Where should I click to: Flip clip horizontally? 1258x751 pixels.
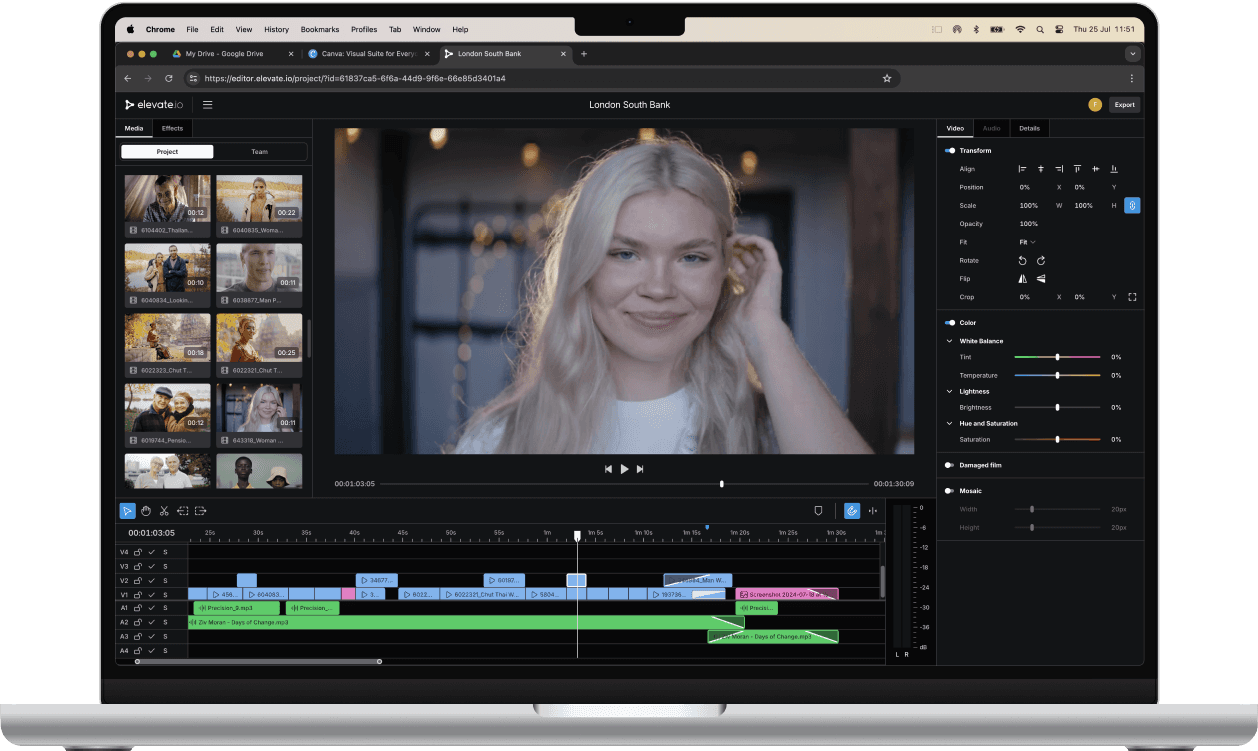(x=1022, y=279)
